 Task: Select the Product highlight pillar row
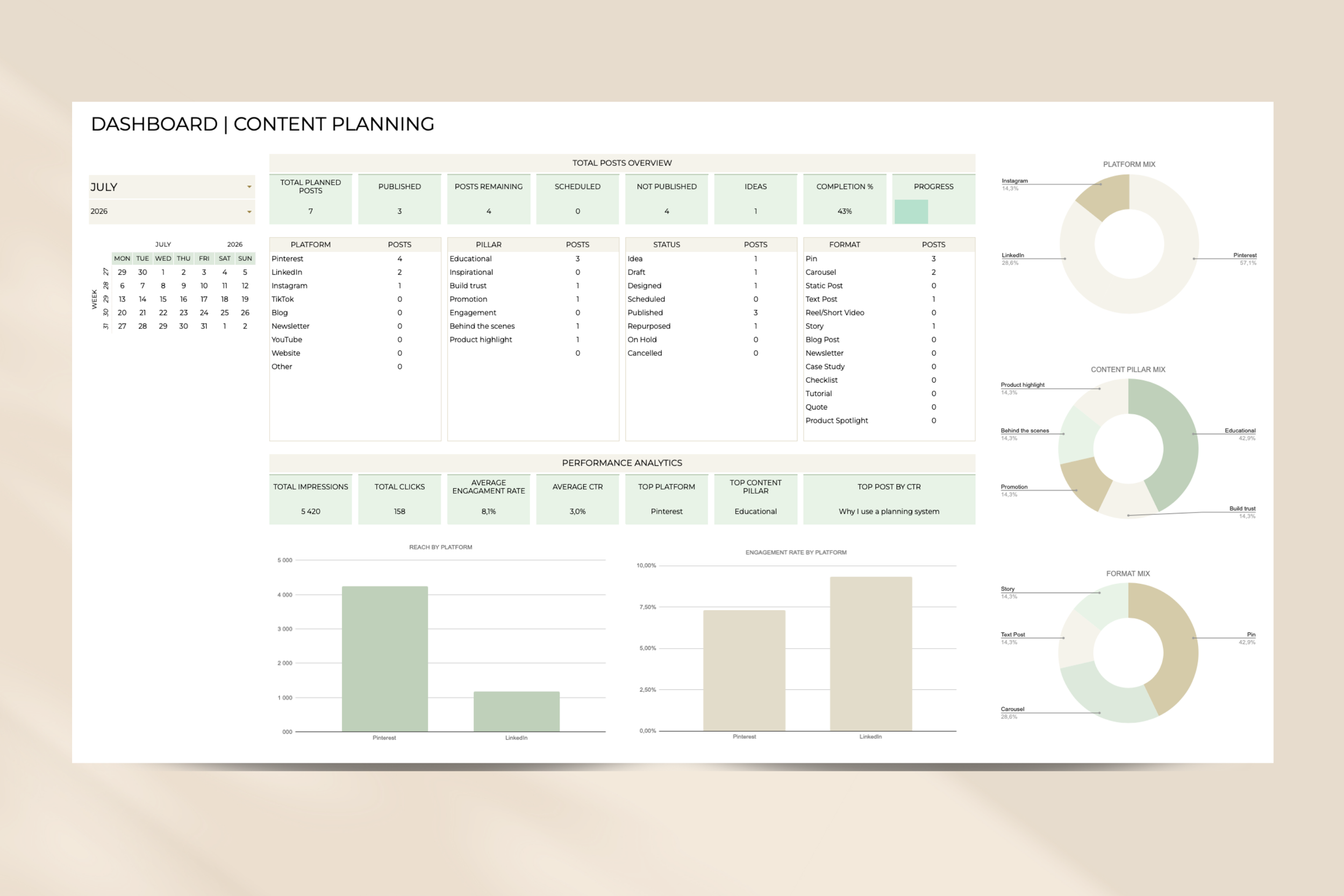click(533, 340)
